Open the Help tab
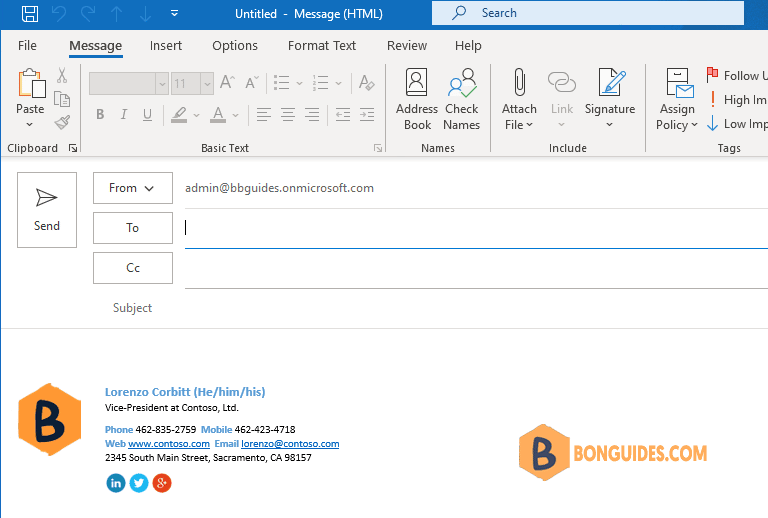Viewport: 768px width, 518px height. (x=468, y=46)
